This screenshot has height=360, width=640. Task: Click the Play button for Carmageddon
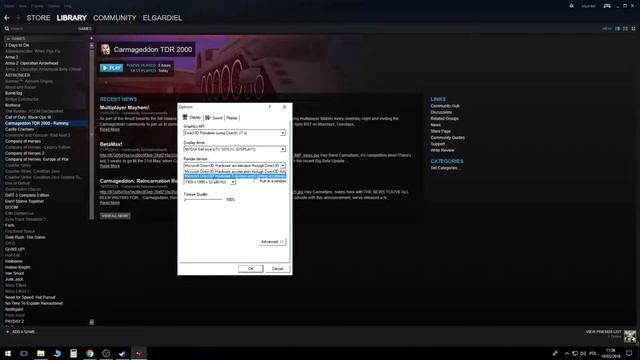click(111, 68)
